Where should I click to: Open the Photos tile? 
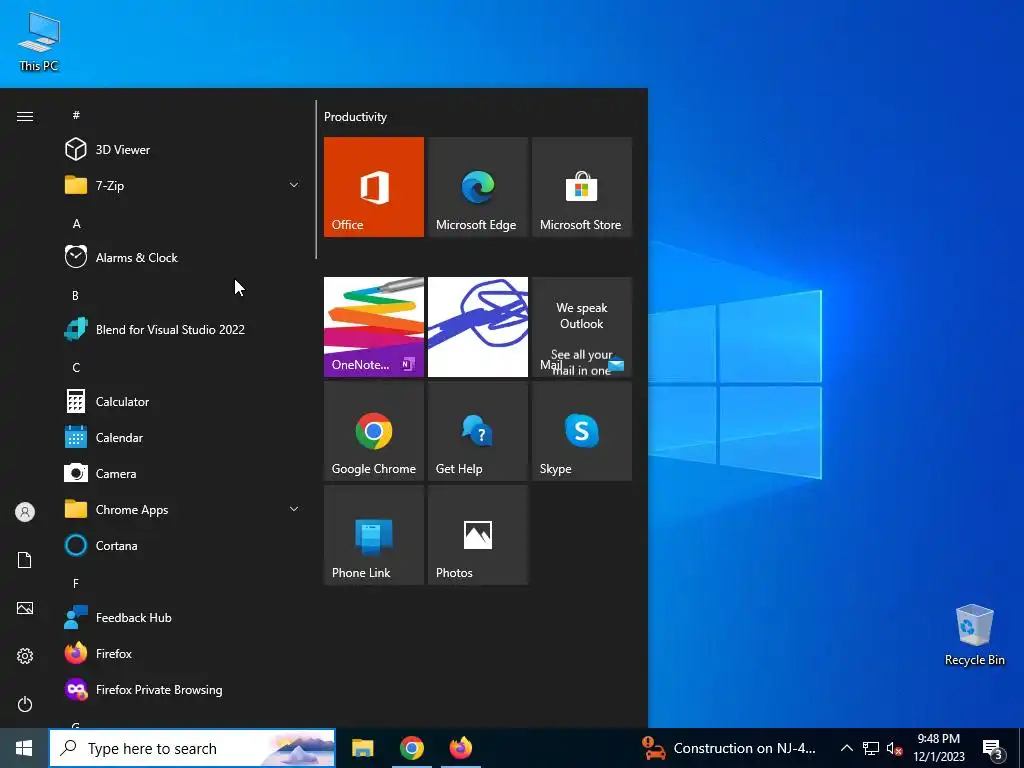477,535
